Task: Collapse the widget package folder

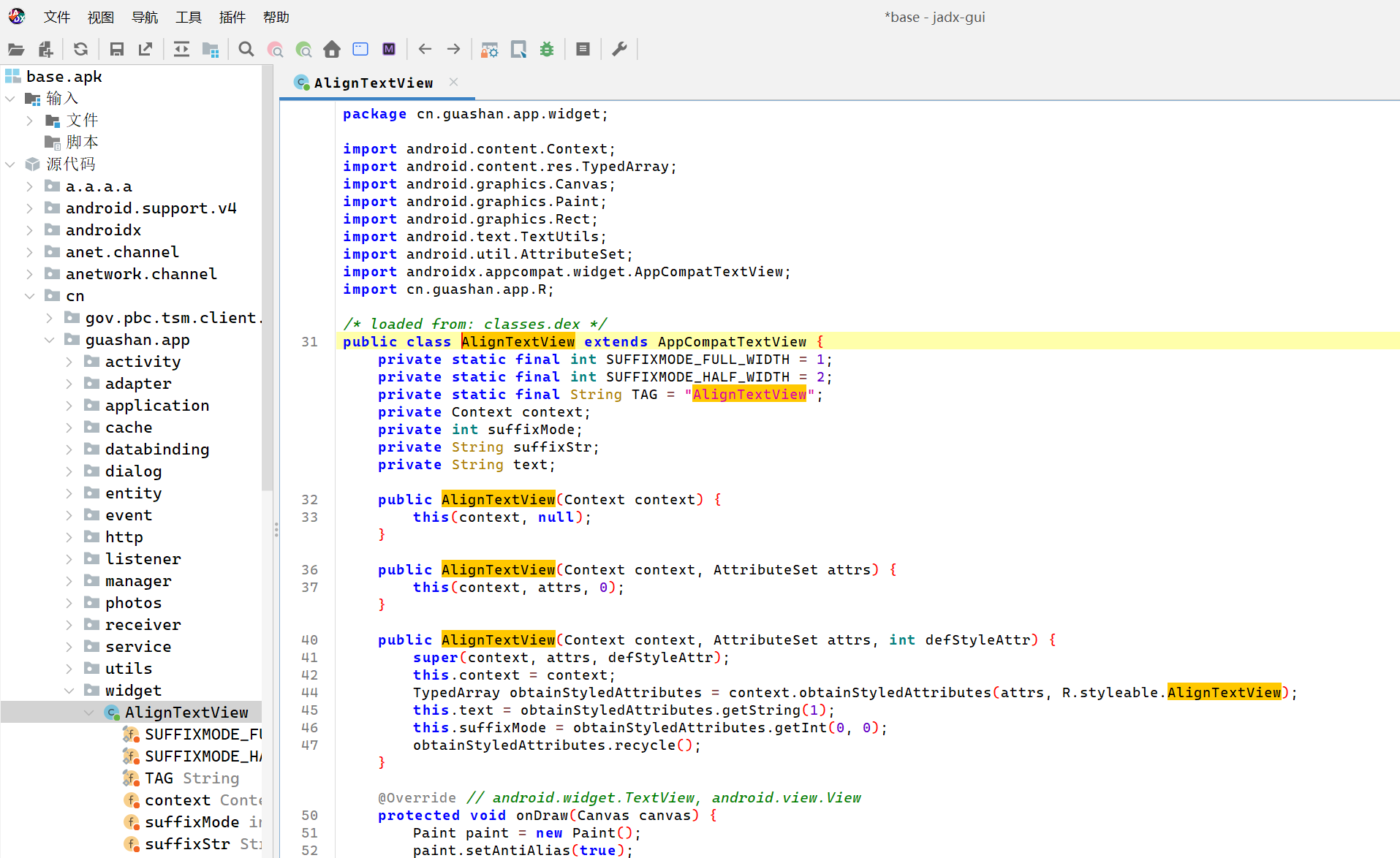Action: coord(69,691)
